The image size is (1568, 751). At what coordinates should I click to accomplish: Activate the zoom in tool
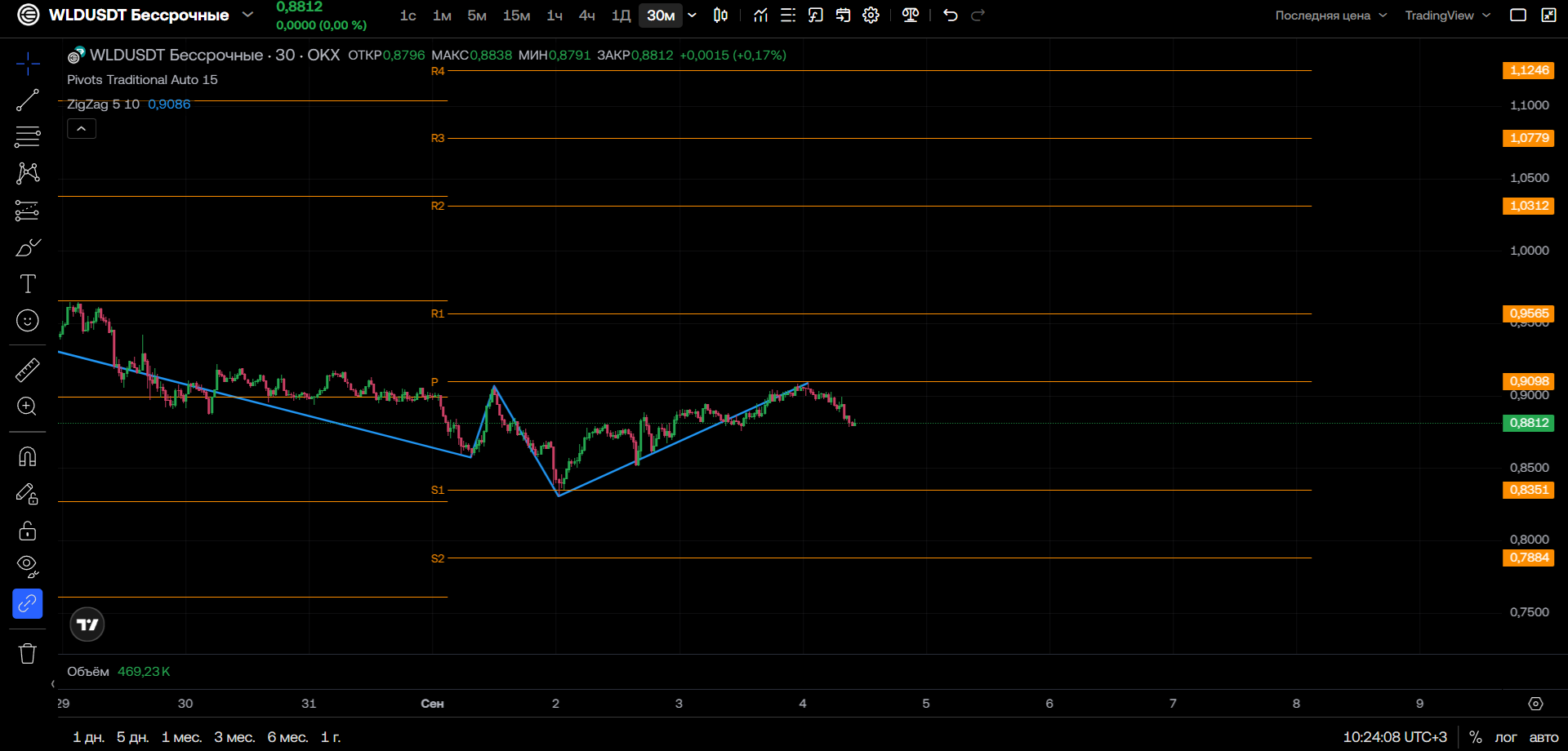pos(27,407)
